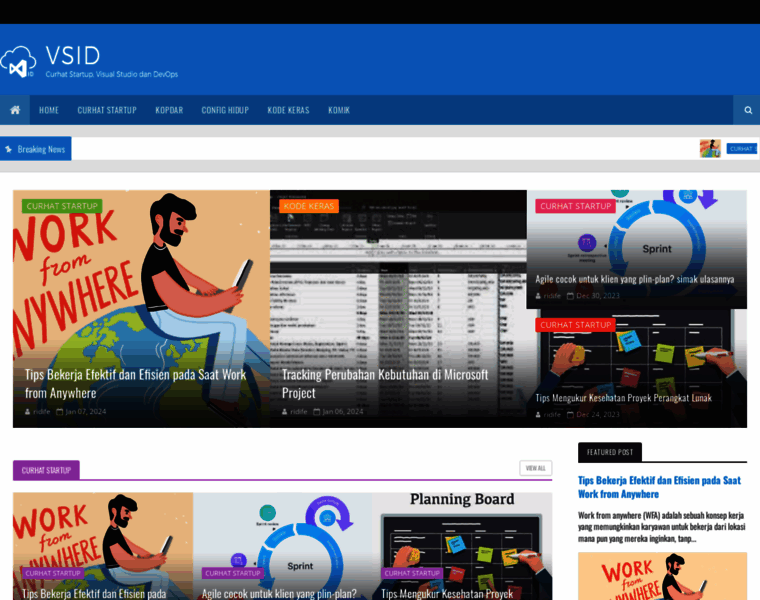This screenshot has height=600, width=760.
Task: Click the home icon in navigation bar
Action: pos(15,110)
